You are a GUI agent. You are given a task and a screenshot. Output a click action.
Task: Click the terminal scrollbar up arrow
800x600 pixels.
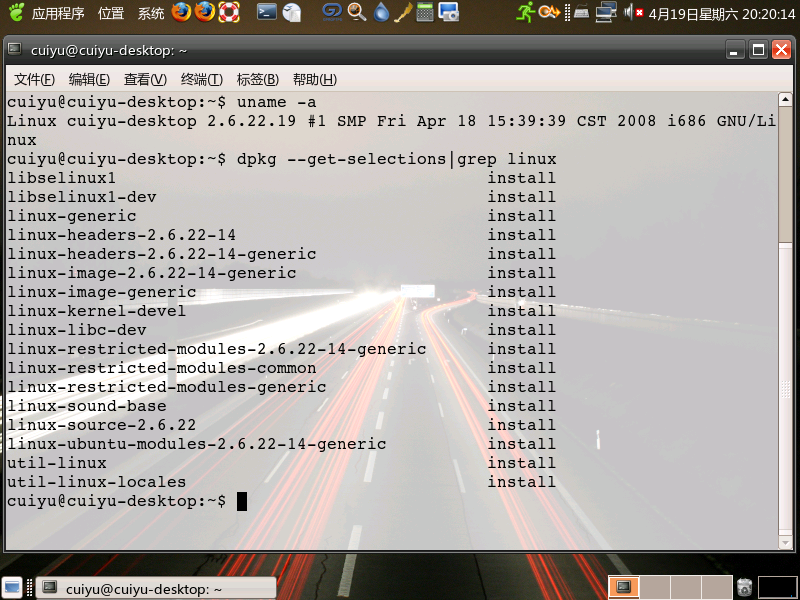click(x=785, y=99)
